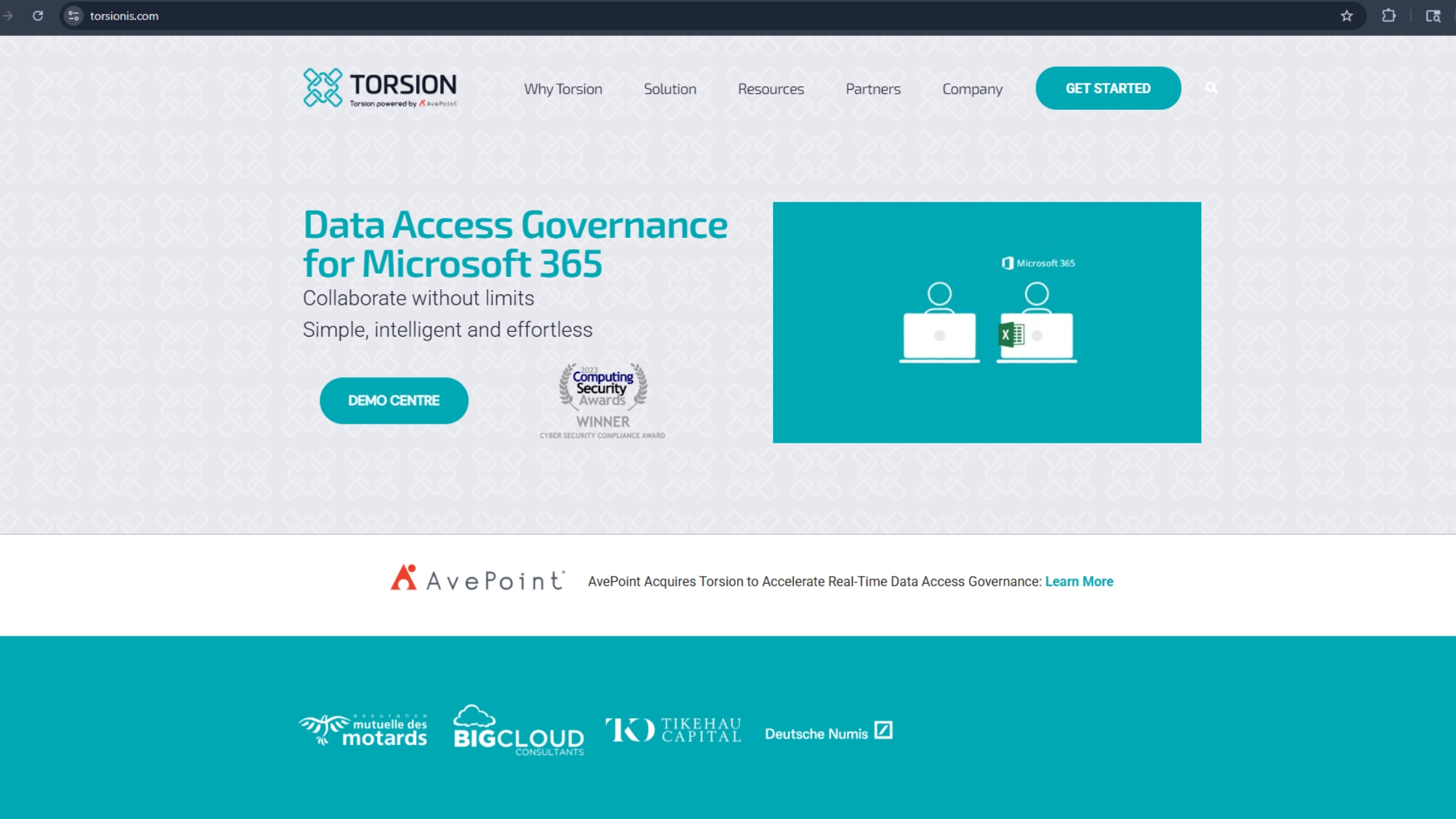The width and height of the screenshot is (1456, 819).
Task: Expand the Partners navigation menu
Action: tap(873, 89)
